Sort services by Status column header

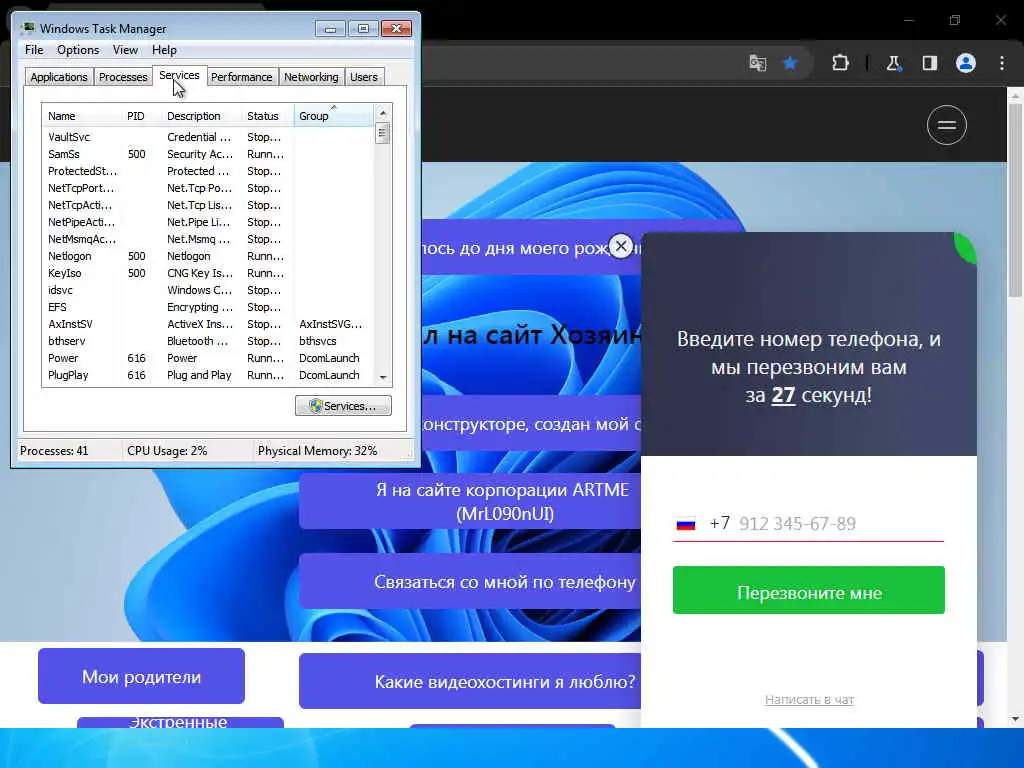point(268,116)
